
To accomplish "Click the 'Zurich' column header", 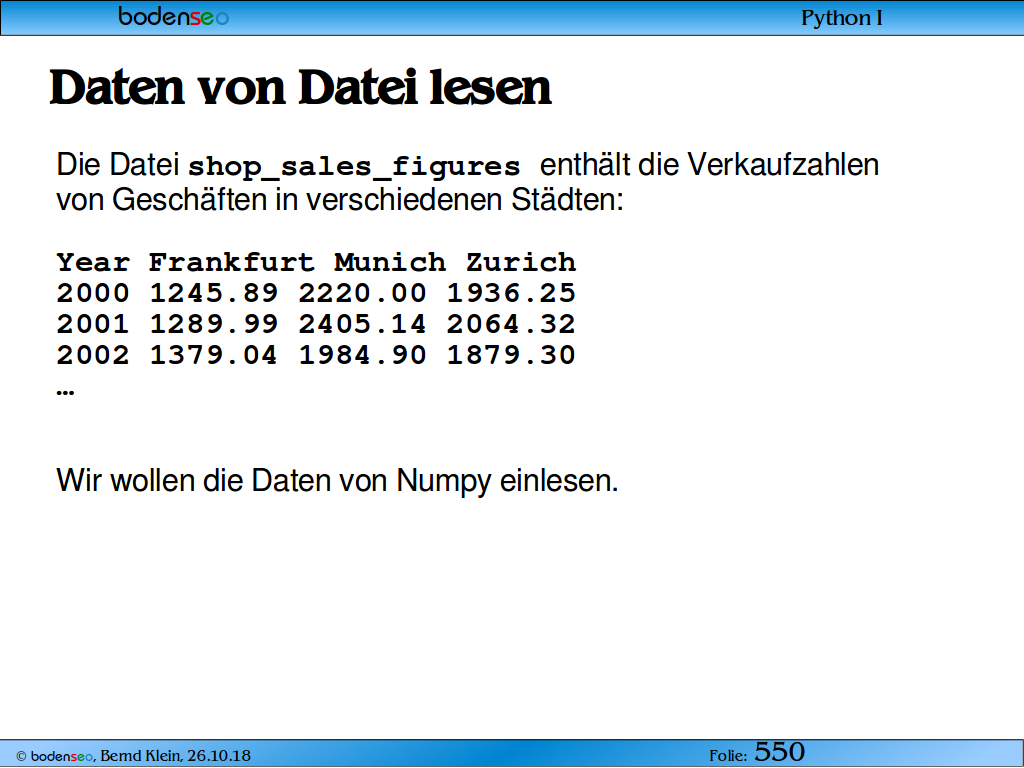I will 521,263.
